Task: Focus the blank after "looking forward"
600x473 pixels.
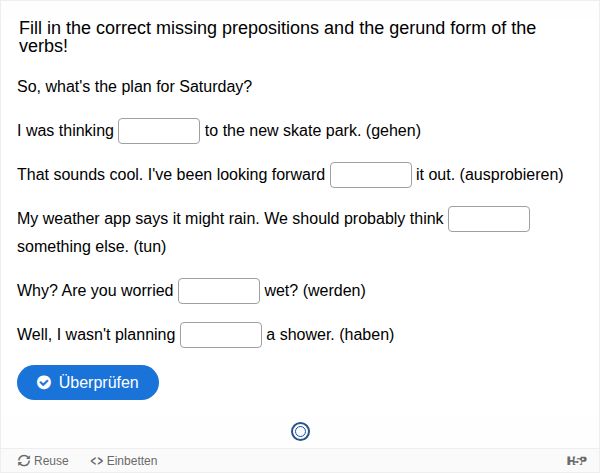Action: click(x=371, y=175)
